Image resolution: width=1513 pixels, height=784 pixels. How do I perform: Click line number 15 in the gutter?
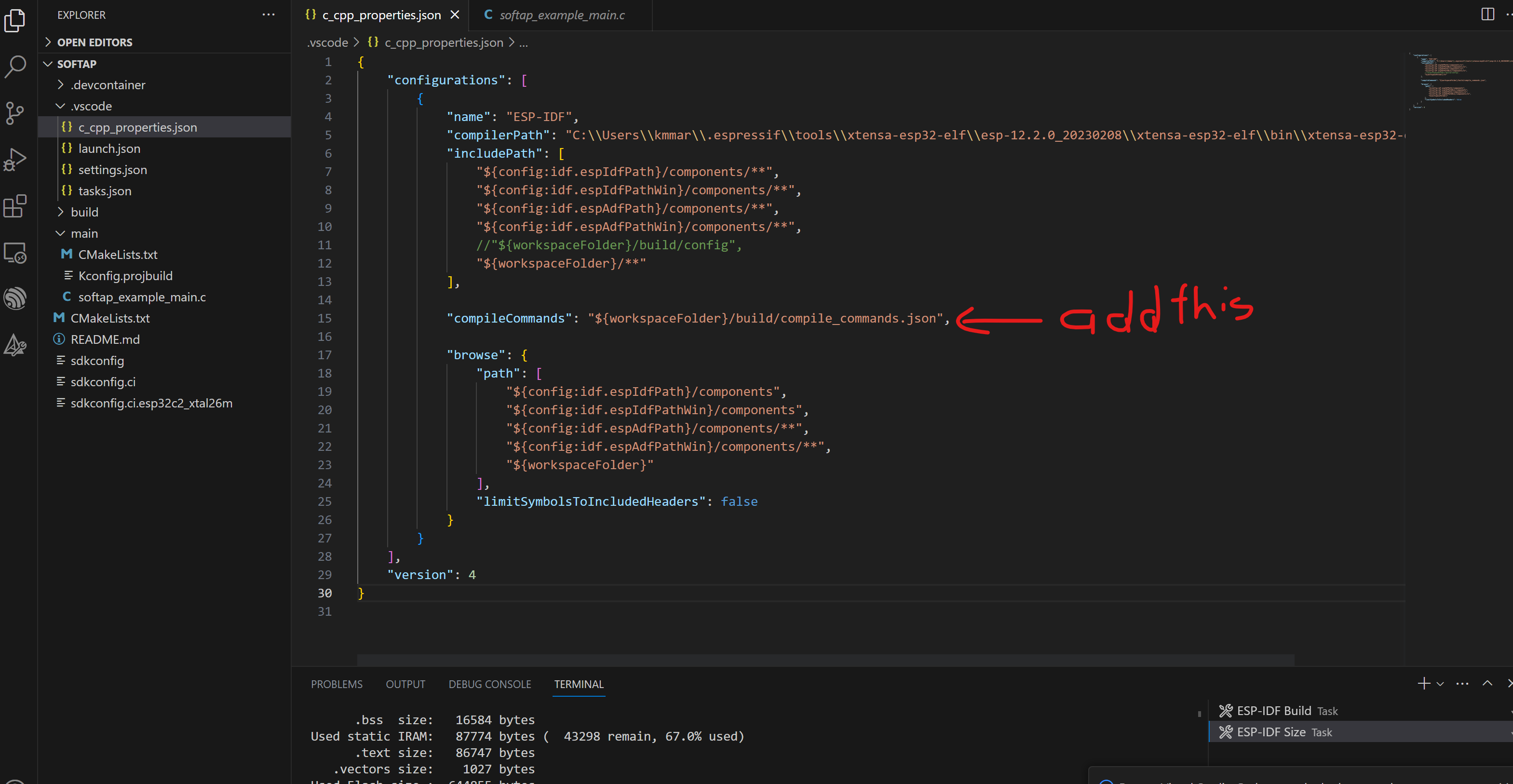click(x=325, y=318)
